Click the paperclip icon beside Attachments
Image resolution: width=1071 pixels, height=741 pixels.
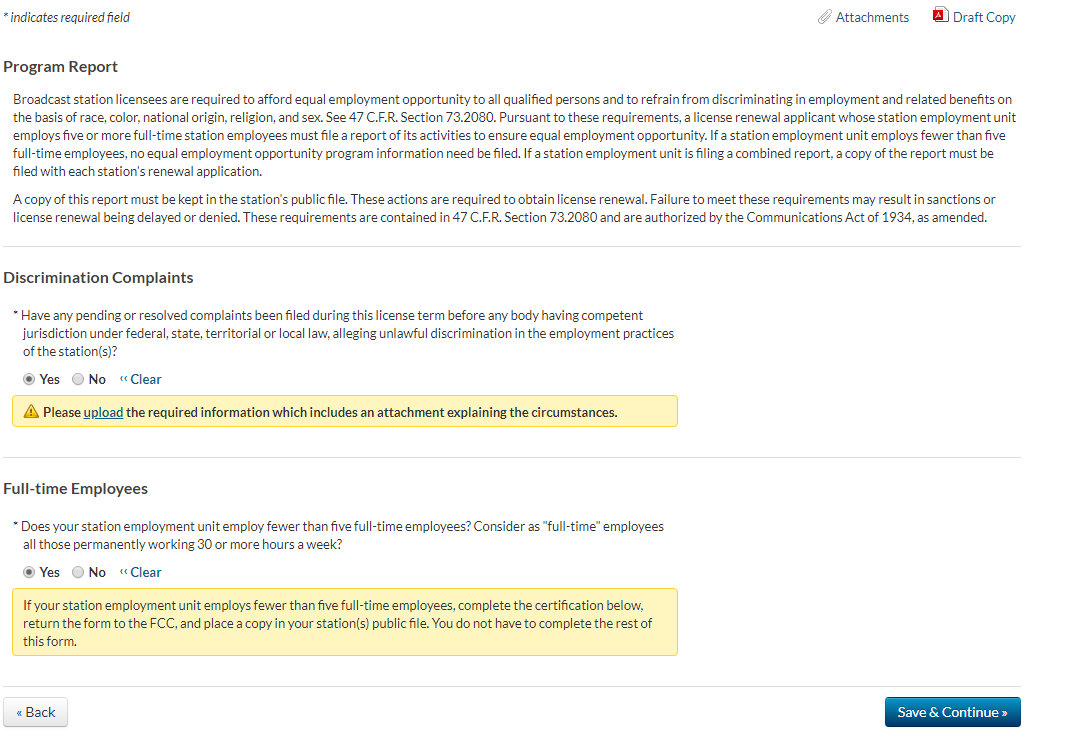click(824, 17)
